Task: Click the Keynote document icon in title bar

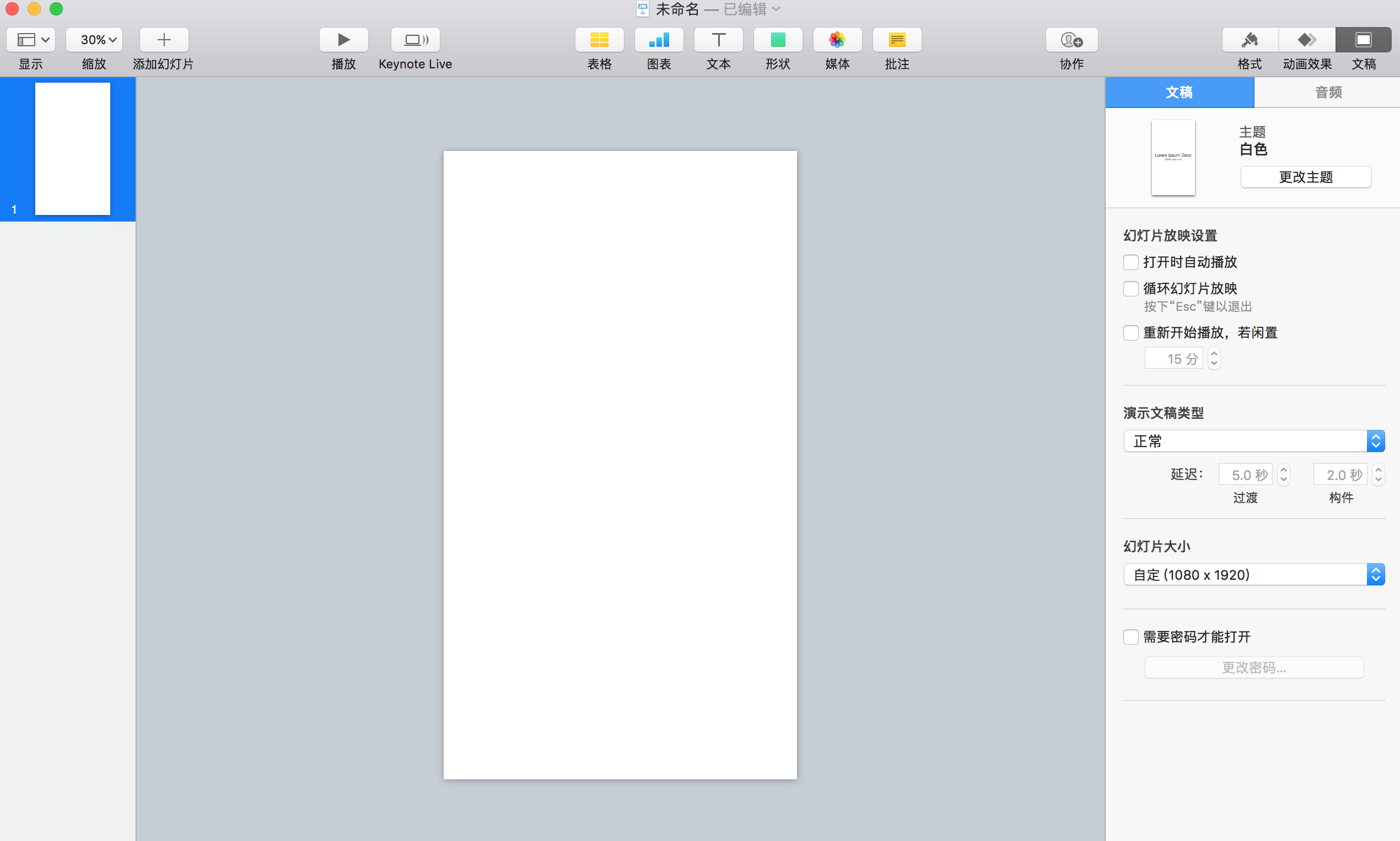Action: pyautogui.click(x=642, y=9)
